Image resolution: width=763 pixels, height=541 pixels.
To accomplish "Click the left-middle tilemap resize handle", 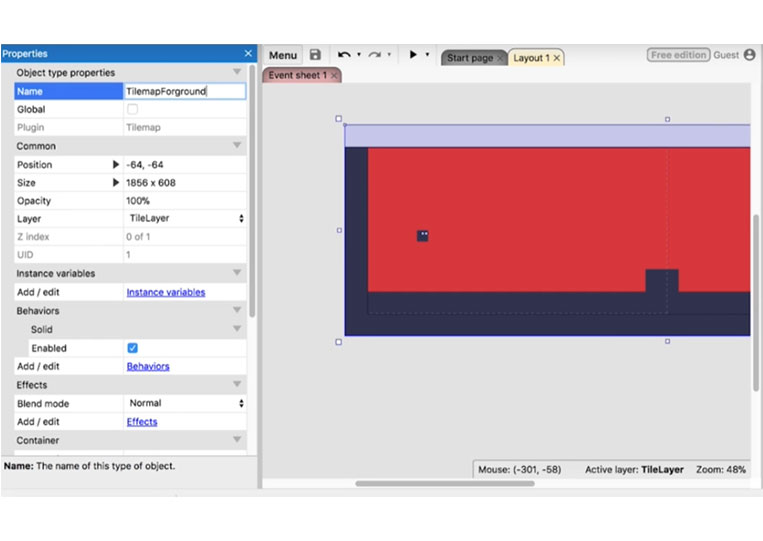I will [x=339, y=230].
